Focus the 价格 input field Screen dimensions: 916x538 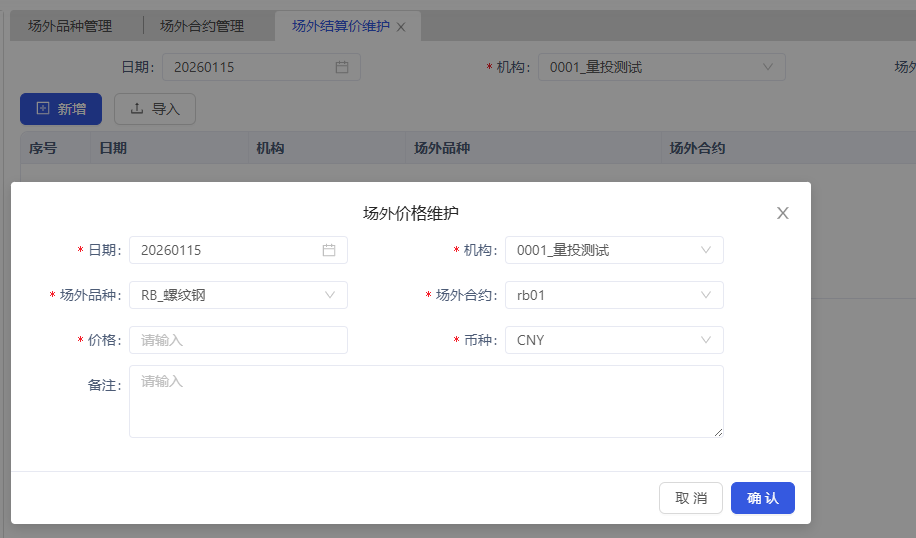(x=238, y=340)
